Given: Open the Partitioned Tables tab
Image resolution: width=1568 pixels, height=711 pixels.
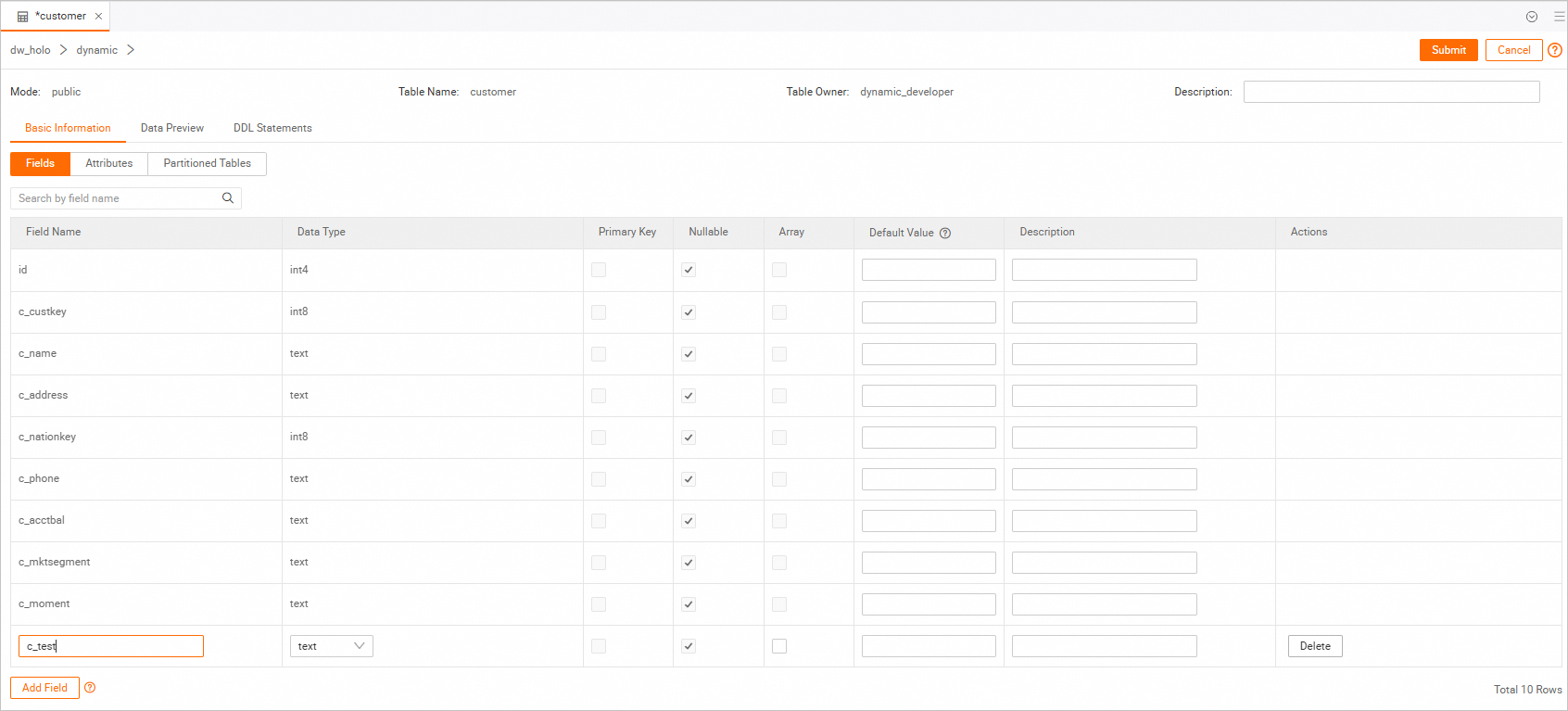Looking at the screenshot, I should coord(207,163).
